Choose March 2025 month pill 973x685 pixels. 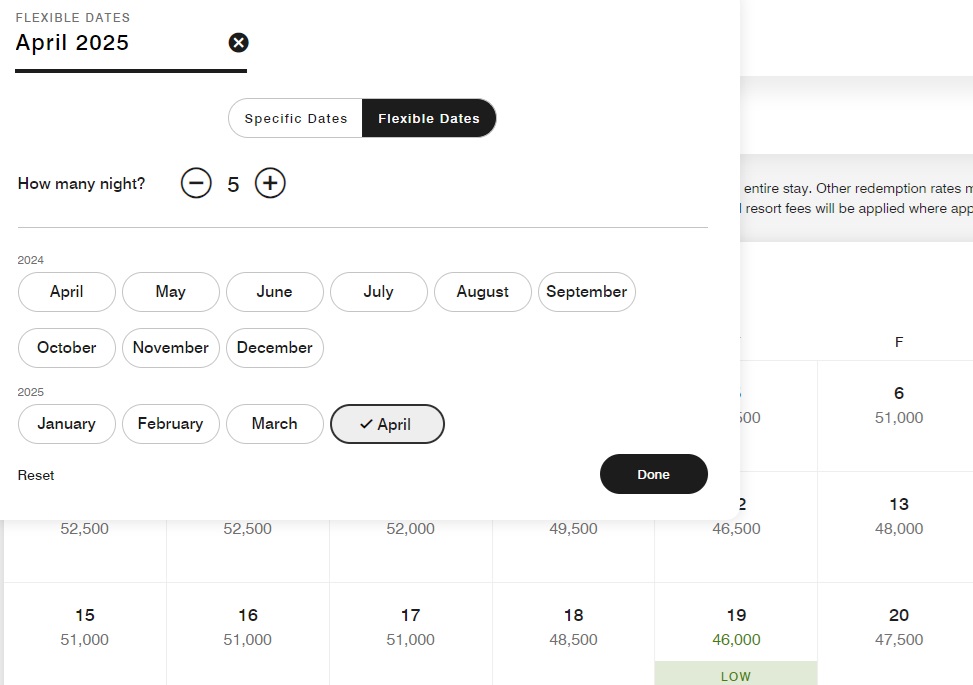click(275, 424)
